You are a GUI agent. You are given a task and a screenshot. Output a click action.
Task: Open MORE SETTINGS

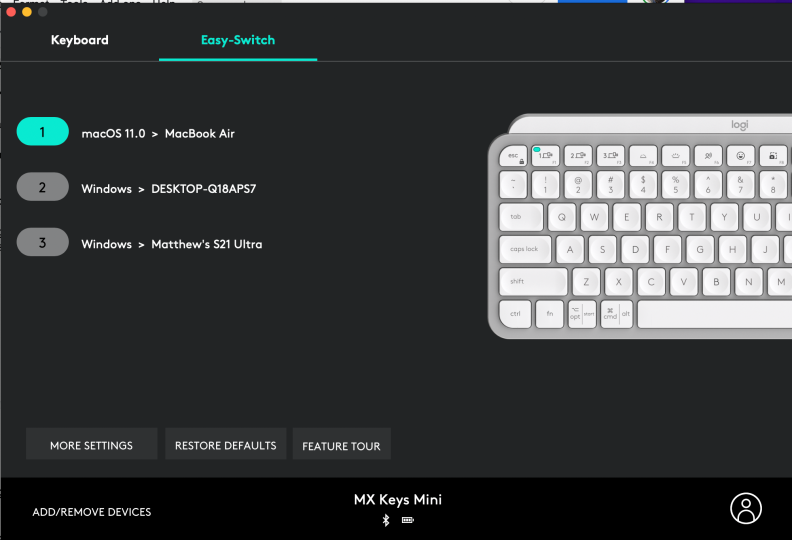(91, 444)
